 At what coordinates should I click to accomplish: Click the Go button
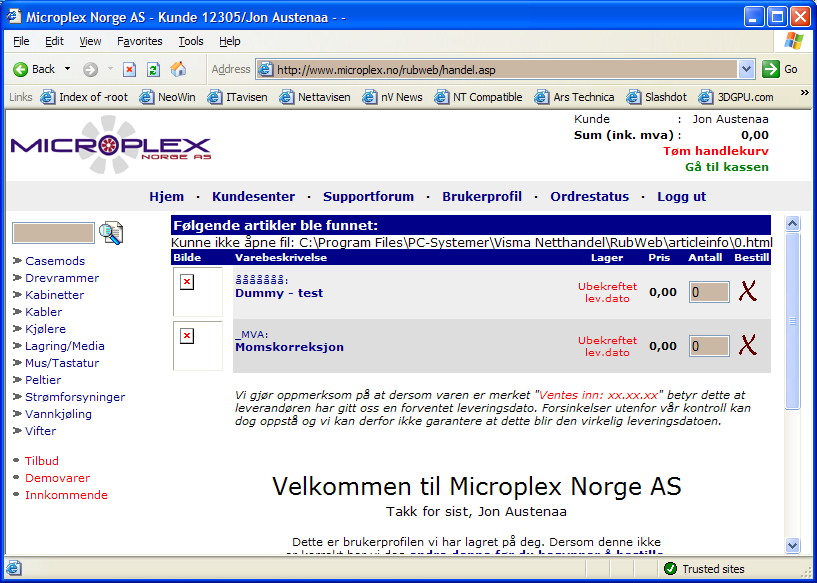point(780,69)
